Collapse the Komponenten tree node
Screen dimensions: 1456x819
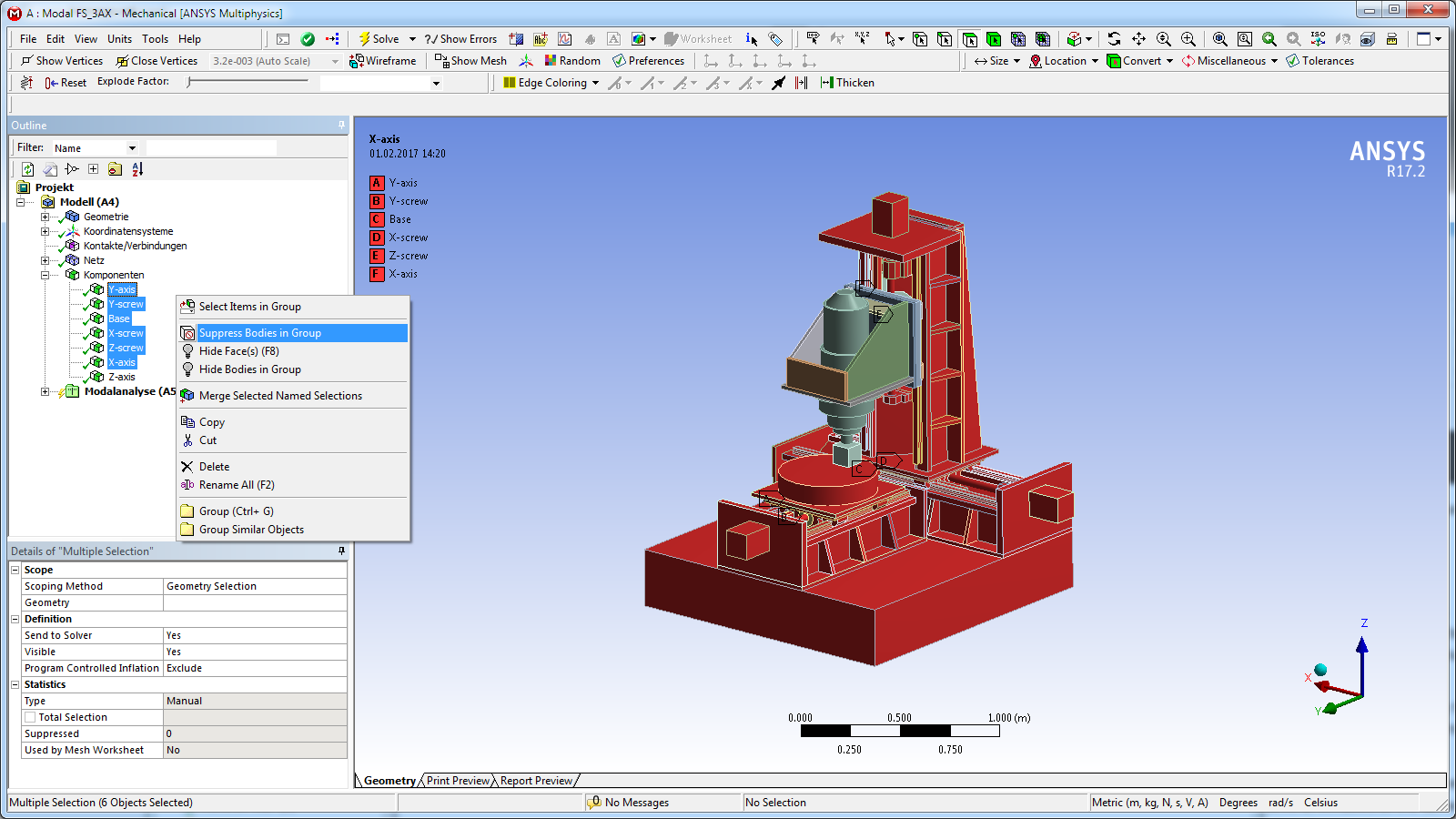(45, 275)
